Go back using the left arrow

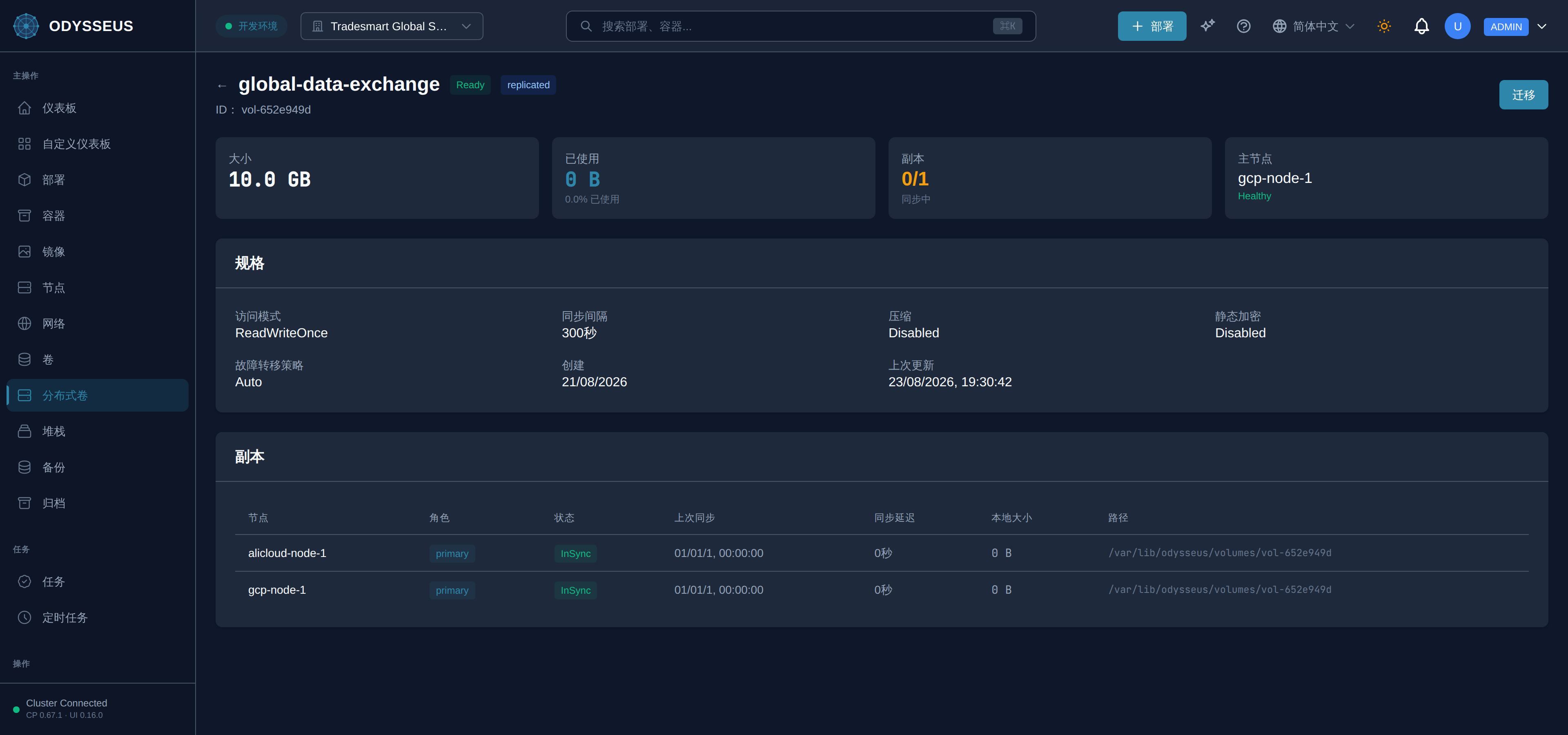pyautogui.click(x=222, y=86)
